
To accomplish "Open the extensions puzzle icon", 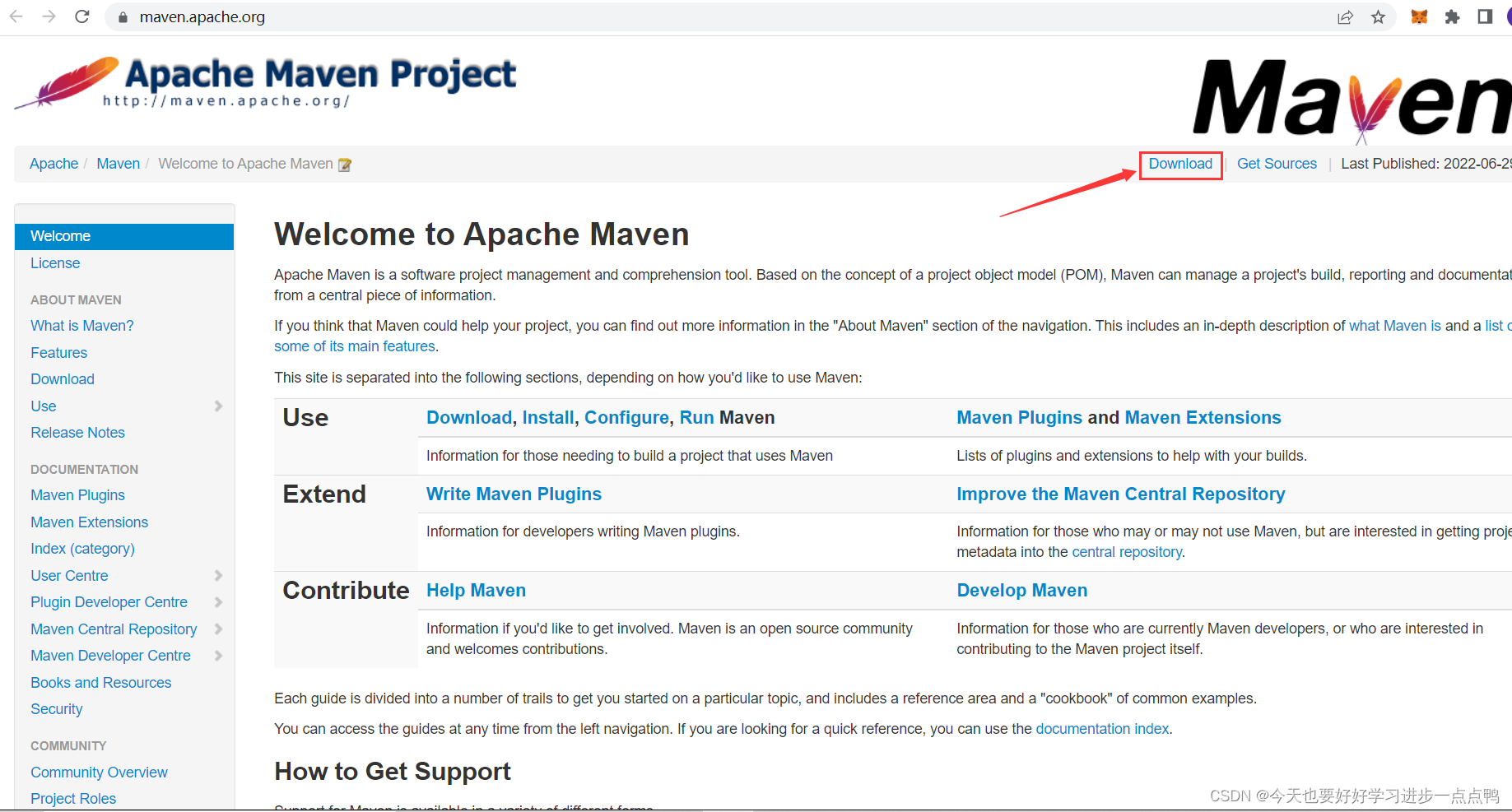I will click(1452, 16).
